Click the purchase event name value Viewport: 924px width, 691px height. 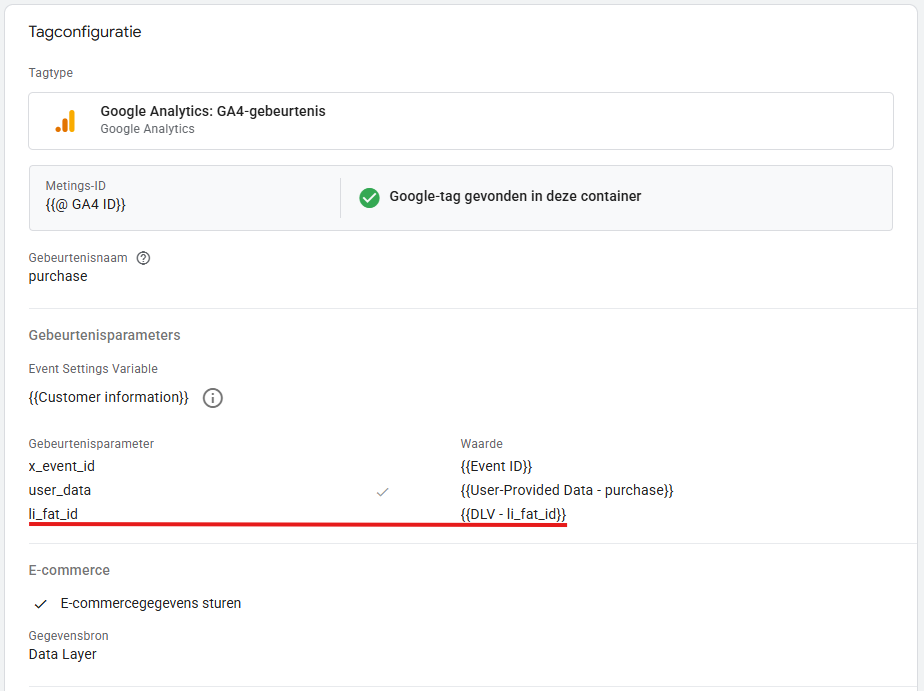58,276
